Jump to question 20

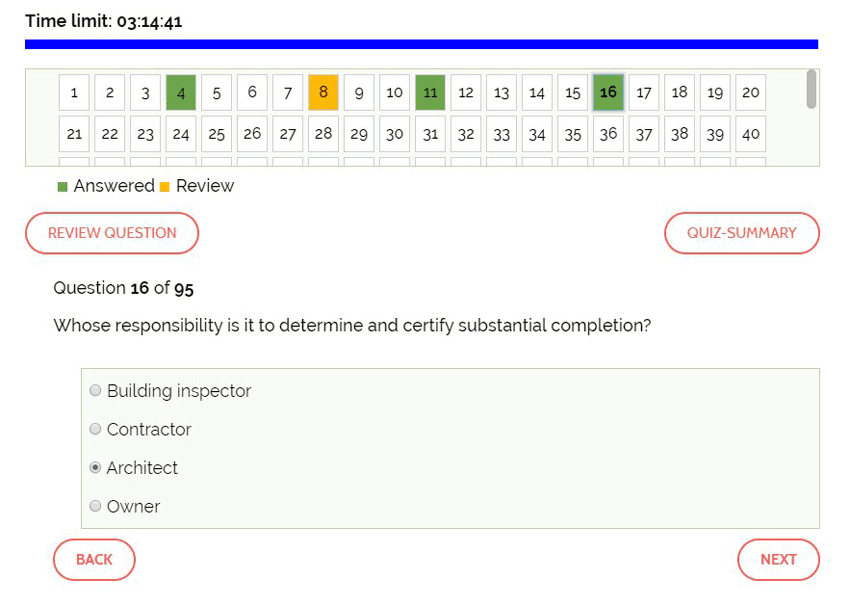(750, 93)
